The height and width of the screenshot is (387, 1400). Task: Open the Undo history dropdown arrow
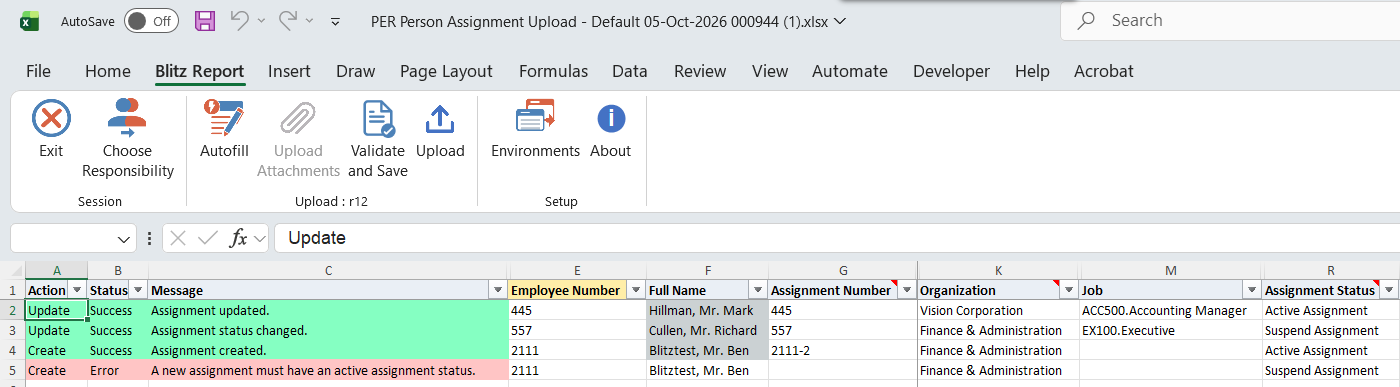point(262,20)
